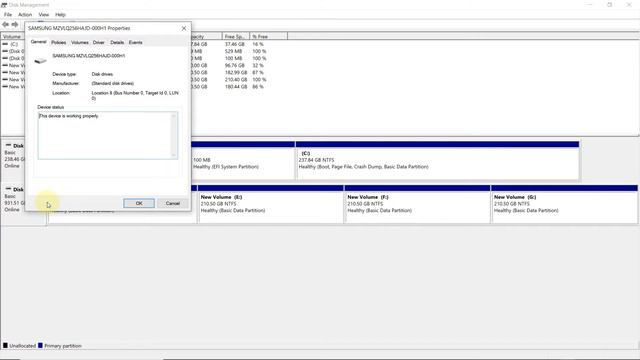The image size is (640, 360).
Task: Confirm the dialog with OK
Action: point(139,203)
